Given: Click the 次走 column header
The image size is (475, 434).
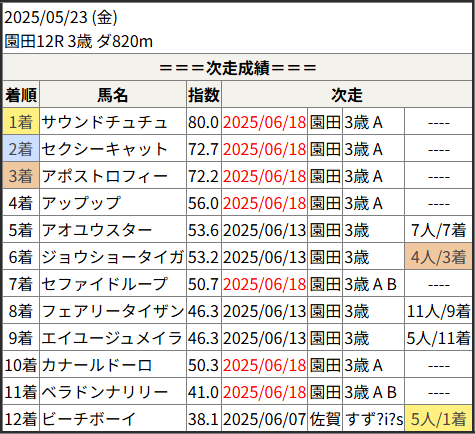Looking at the screenshot, I should pos(347,95).
